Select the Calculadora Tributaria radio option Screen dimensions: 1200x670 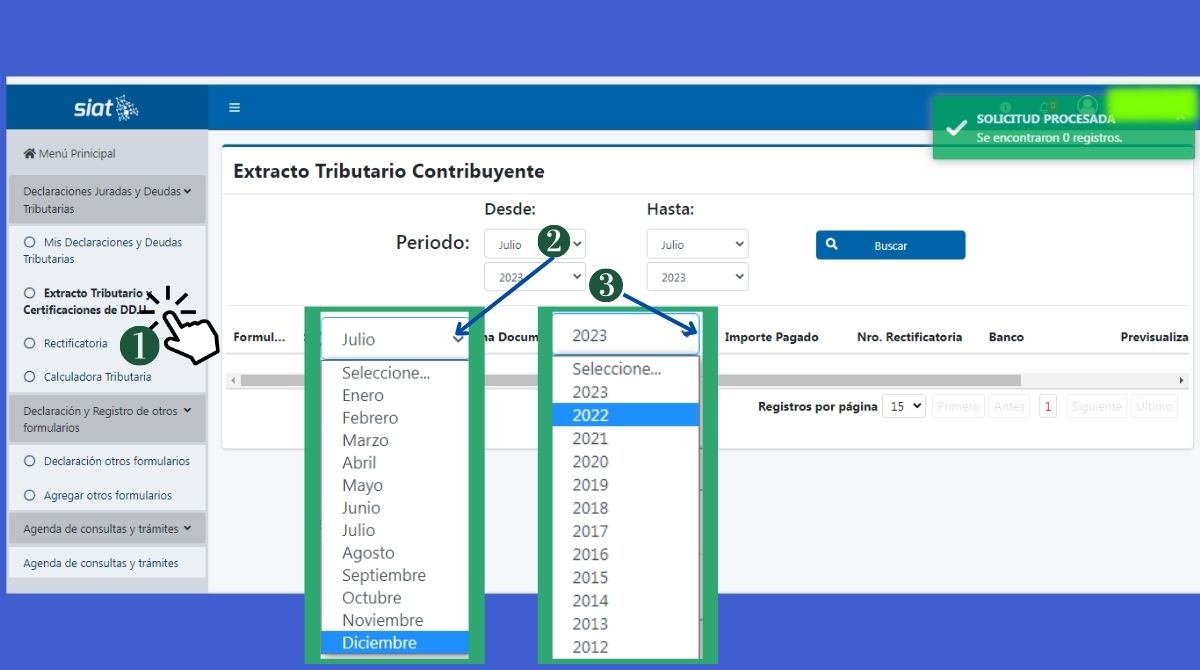point(30,377)
